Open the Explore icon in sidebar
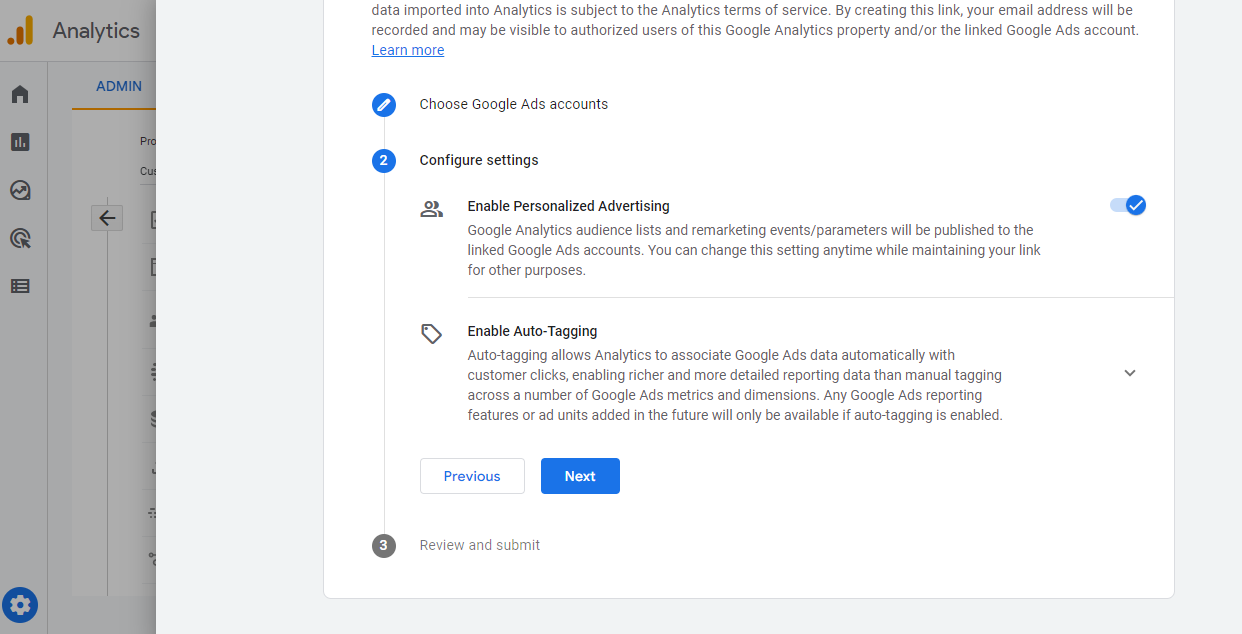The height and width of the screenshot is (634, 1242). click(x=20, y=190)
